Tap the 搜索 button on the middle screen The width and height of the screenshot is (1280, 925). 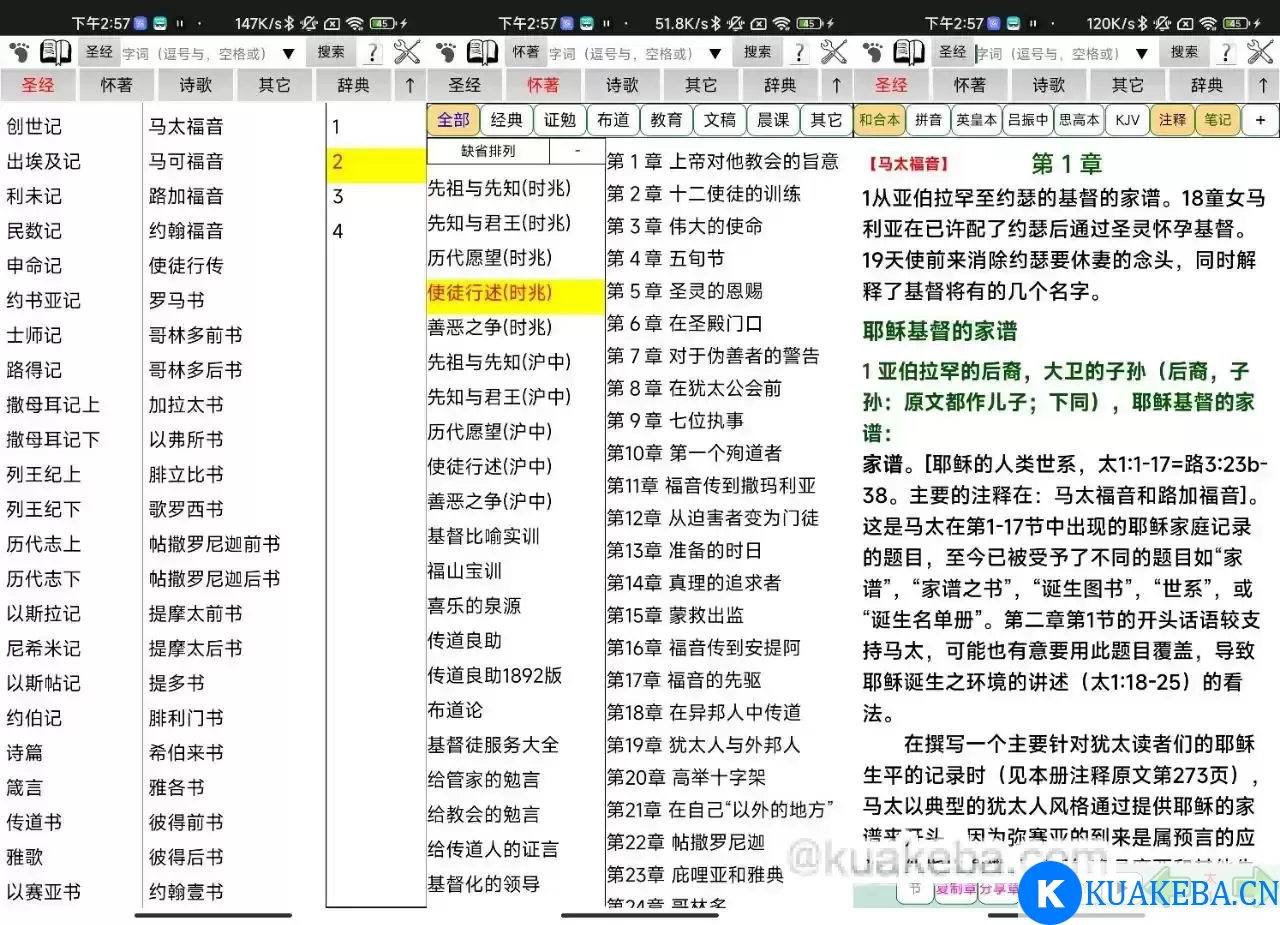tap(758, 52)
